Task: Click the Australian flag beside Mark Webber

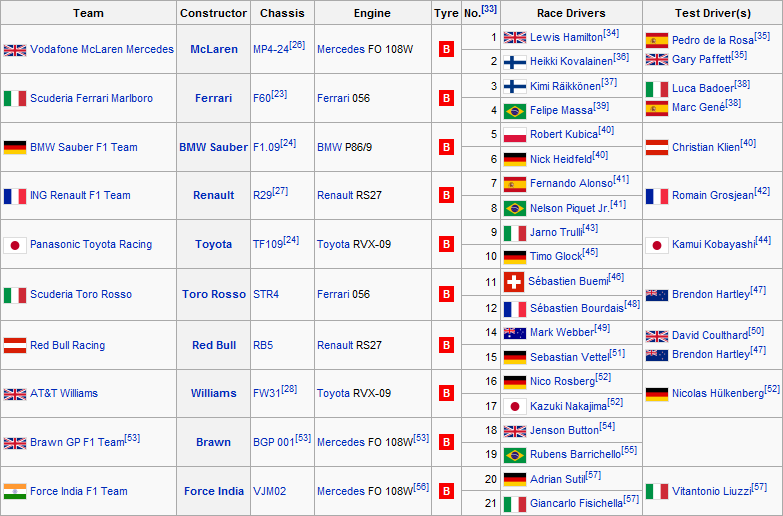Action: (x=515, y=333)
